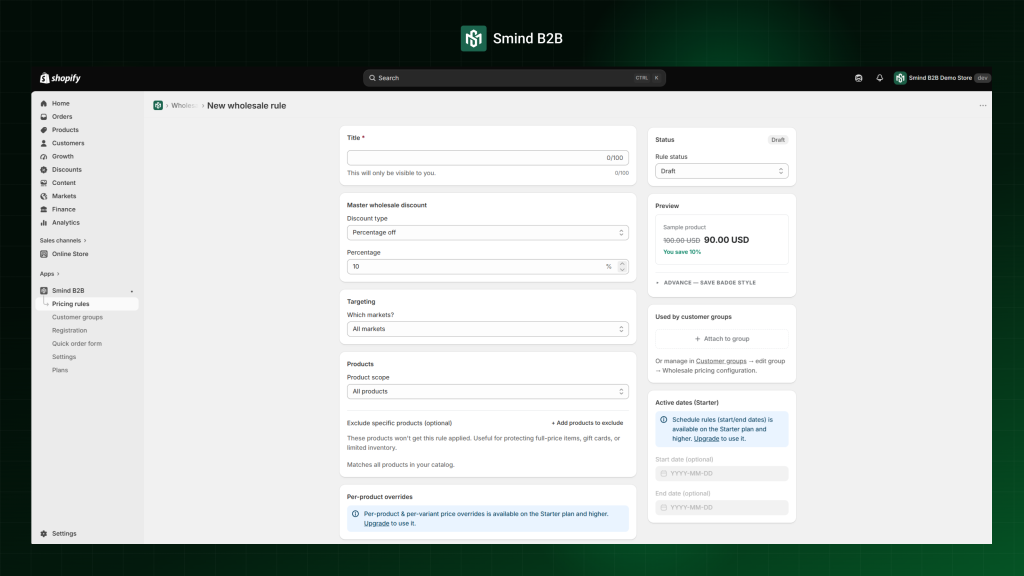The image size is (1024, 576).
Task: Expand the Apps section
Action: pos(49,274)
